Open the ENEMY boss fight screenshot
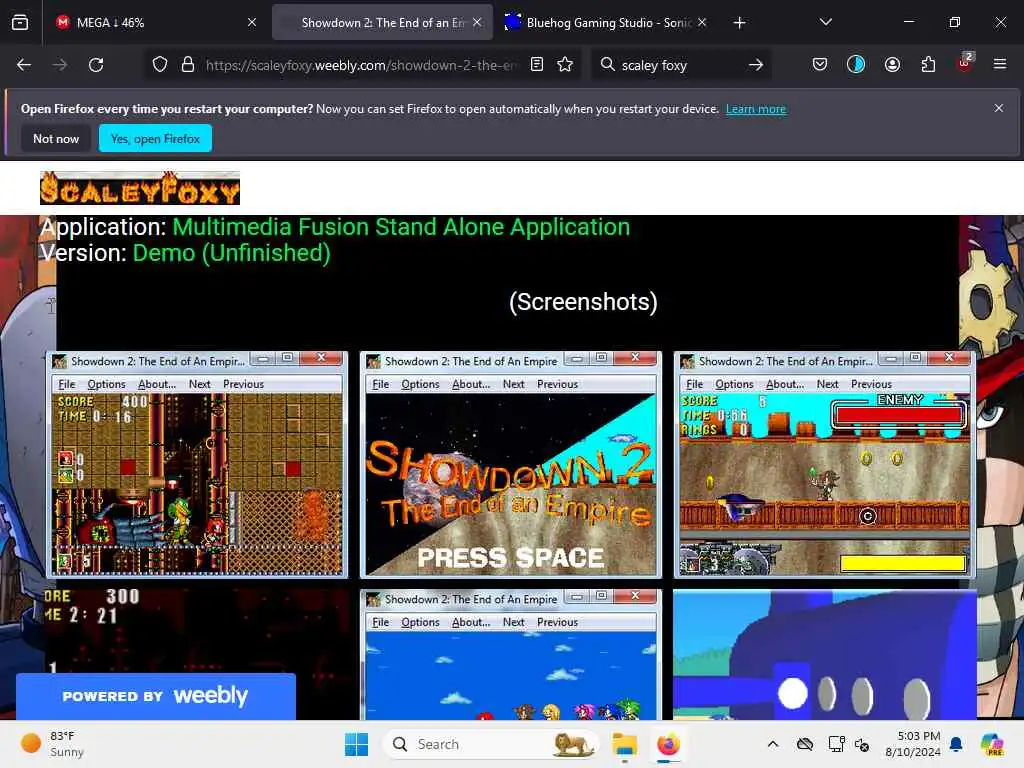This screenshot has width=1024, height=768. pos(825,465)
